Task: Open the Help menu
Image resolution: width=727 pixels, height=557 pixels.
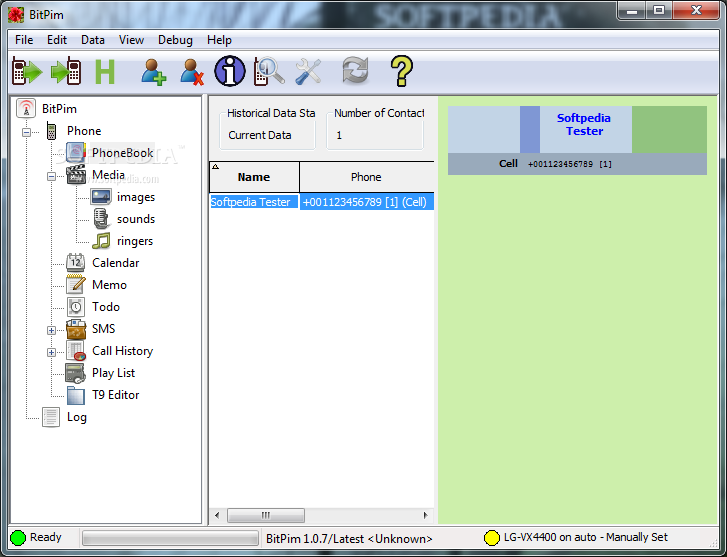Action: (219, 40)
